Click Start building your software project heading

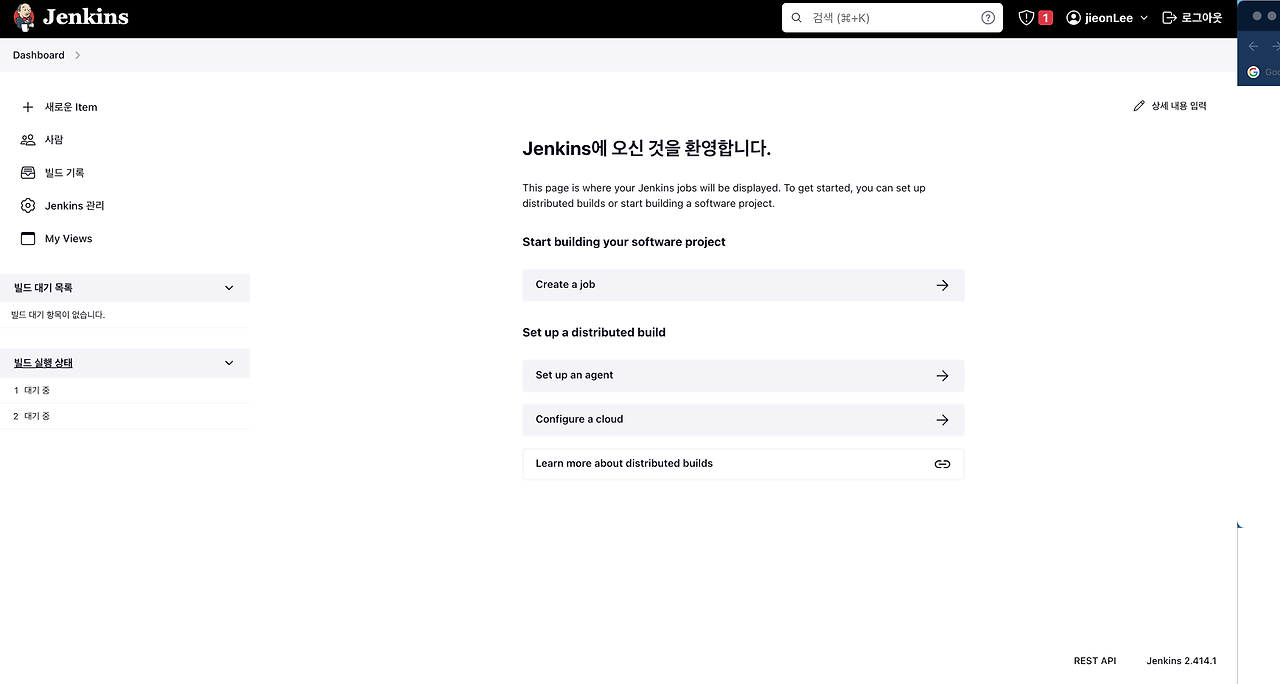coord(624,242)
